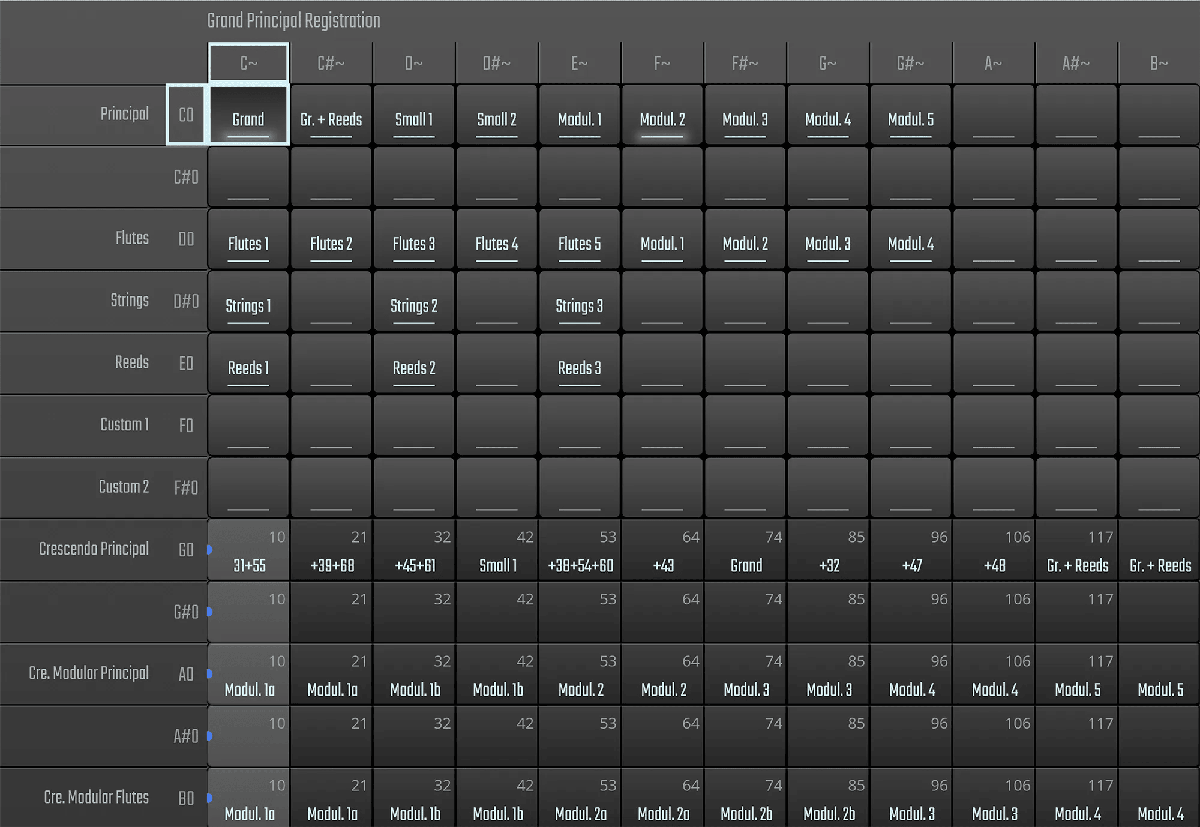Activate Gr. + Reeds in Principal row
The image size is (1200, 827).
tap(331, 116)
